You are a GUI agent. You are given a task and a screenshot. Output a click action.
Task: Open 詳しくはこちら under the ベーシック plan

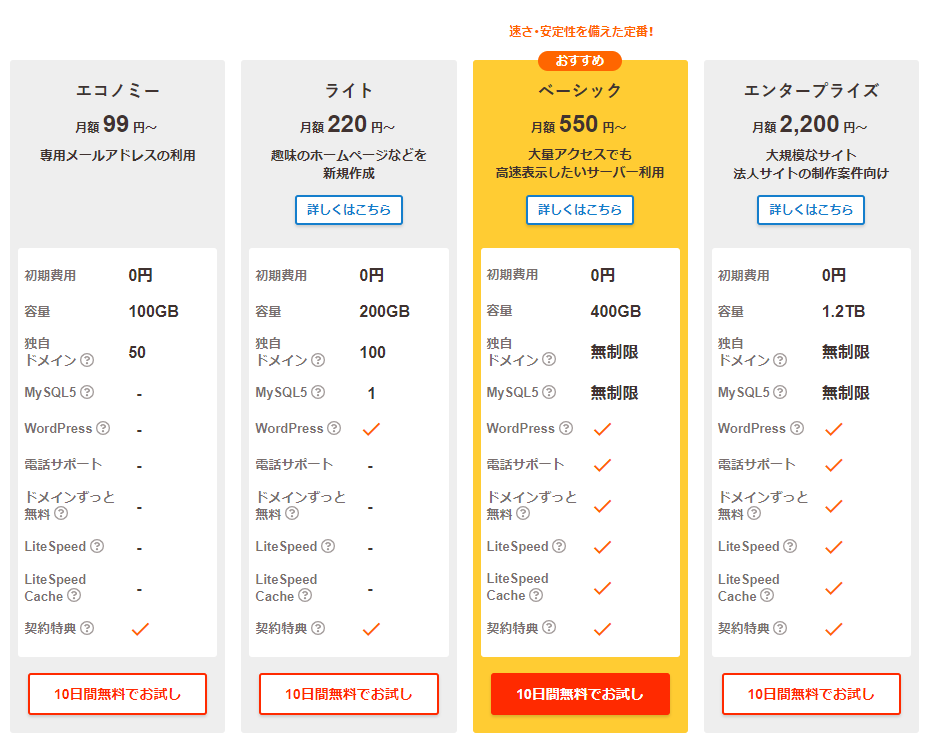580,210
